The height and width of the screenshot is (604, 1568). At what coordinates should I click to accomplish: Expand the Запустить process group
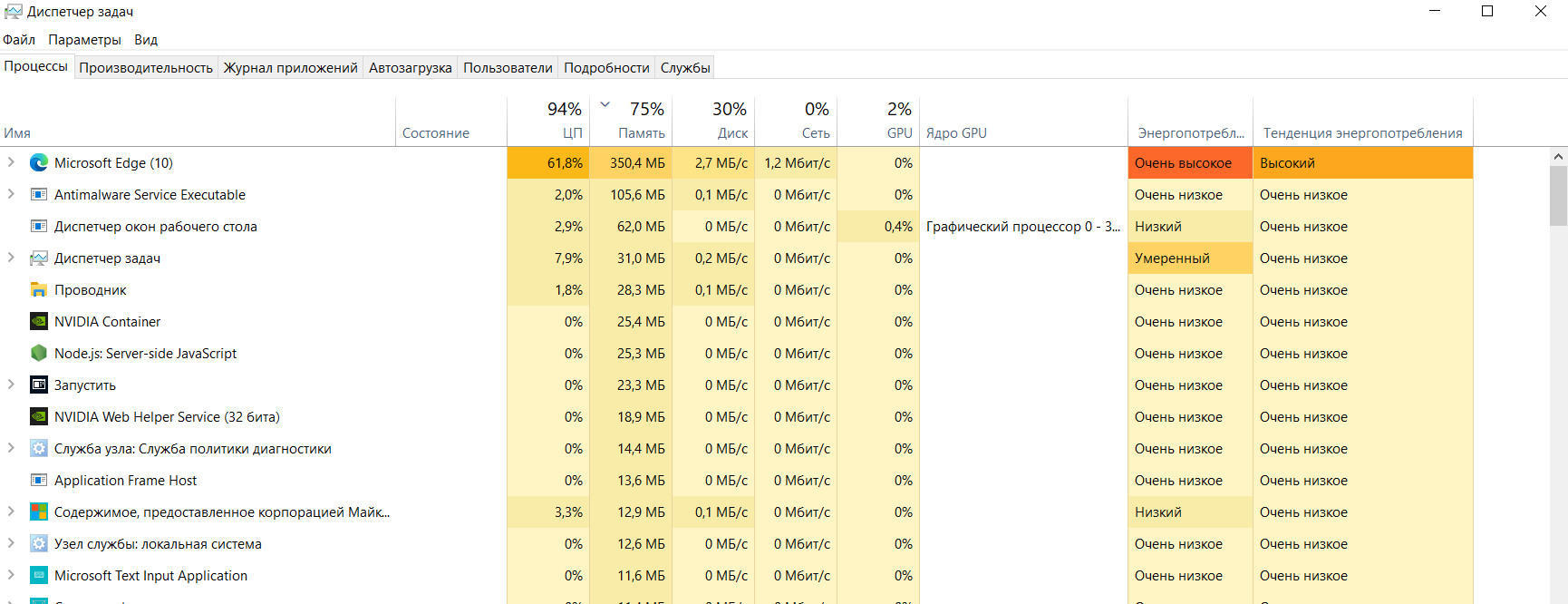(11, 385)
